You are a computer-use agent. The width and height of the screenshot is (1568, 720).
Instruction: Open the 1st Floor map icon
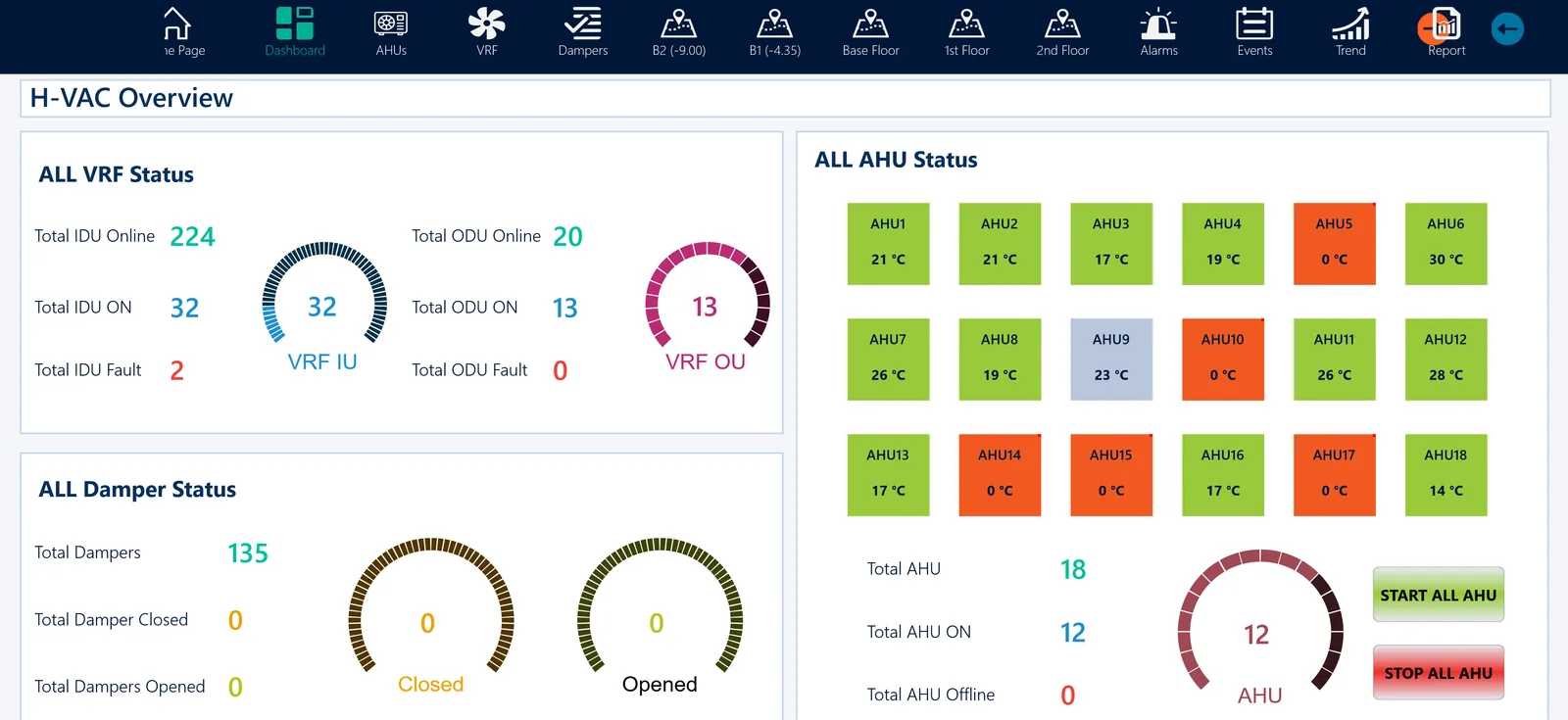pyautogui.click(x=967, y=24)
